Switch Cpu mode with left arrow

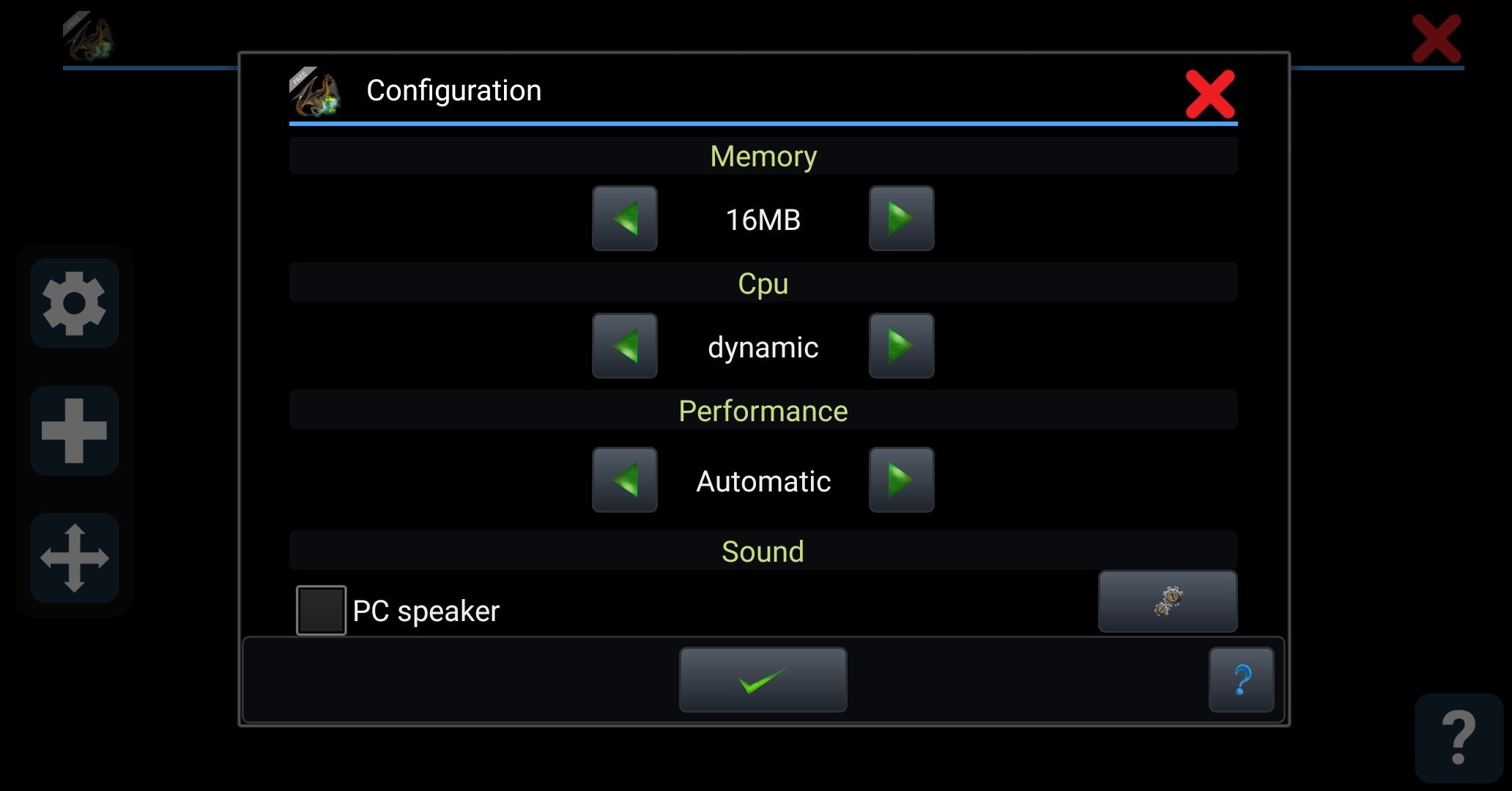625,346
